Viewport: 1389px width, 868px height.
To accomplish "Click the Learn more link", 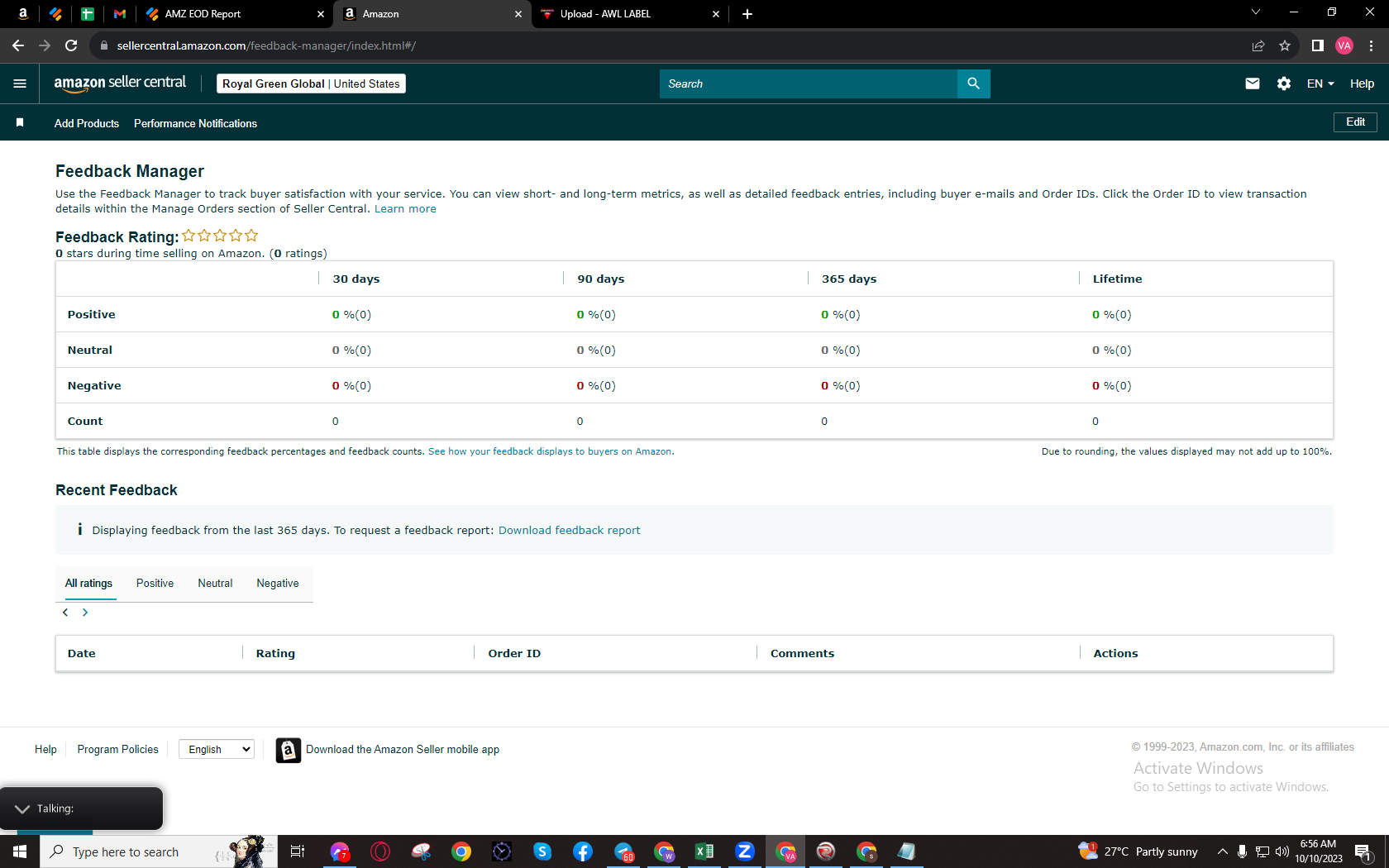I will [x=405, y=209].
